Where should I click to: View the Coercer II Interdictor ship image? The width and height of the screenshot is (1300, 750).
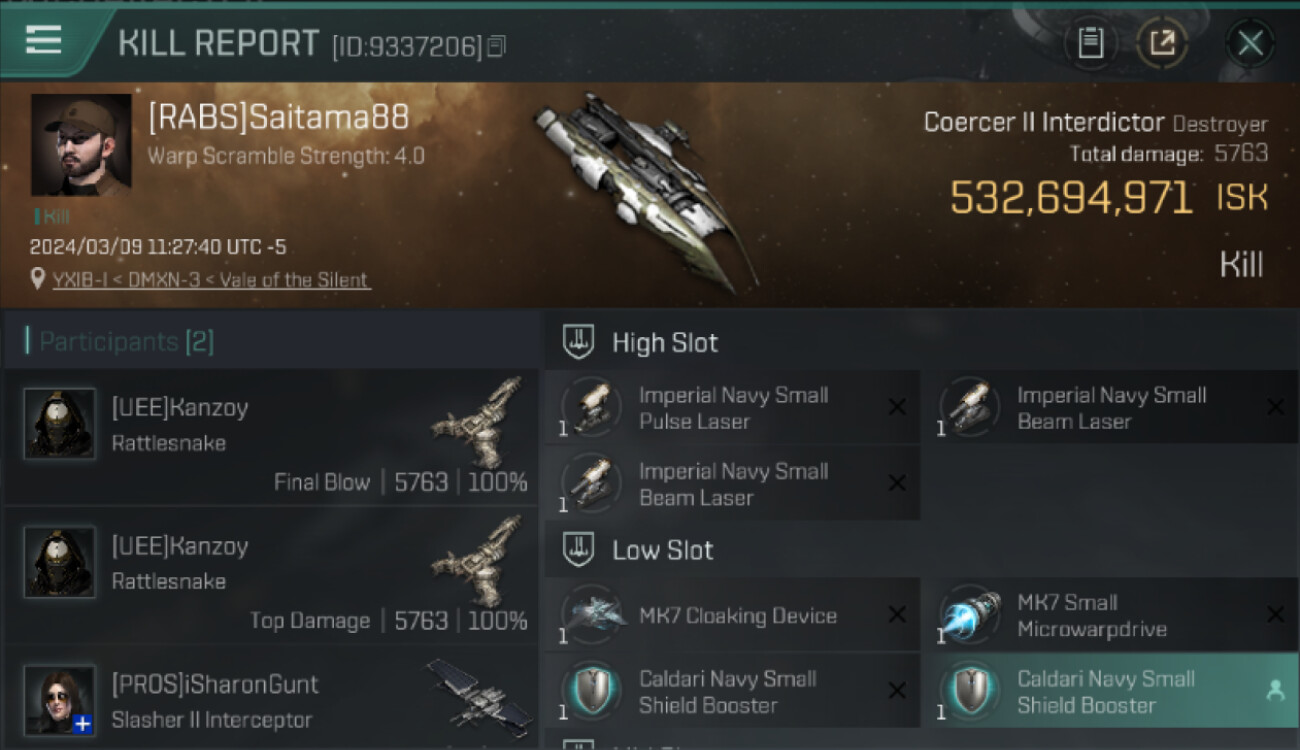[639, 191]
